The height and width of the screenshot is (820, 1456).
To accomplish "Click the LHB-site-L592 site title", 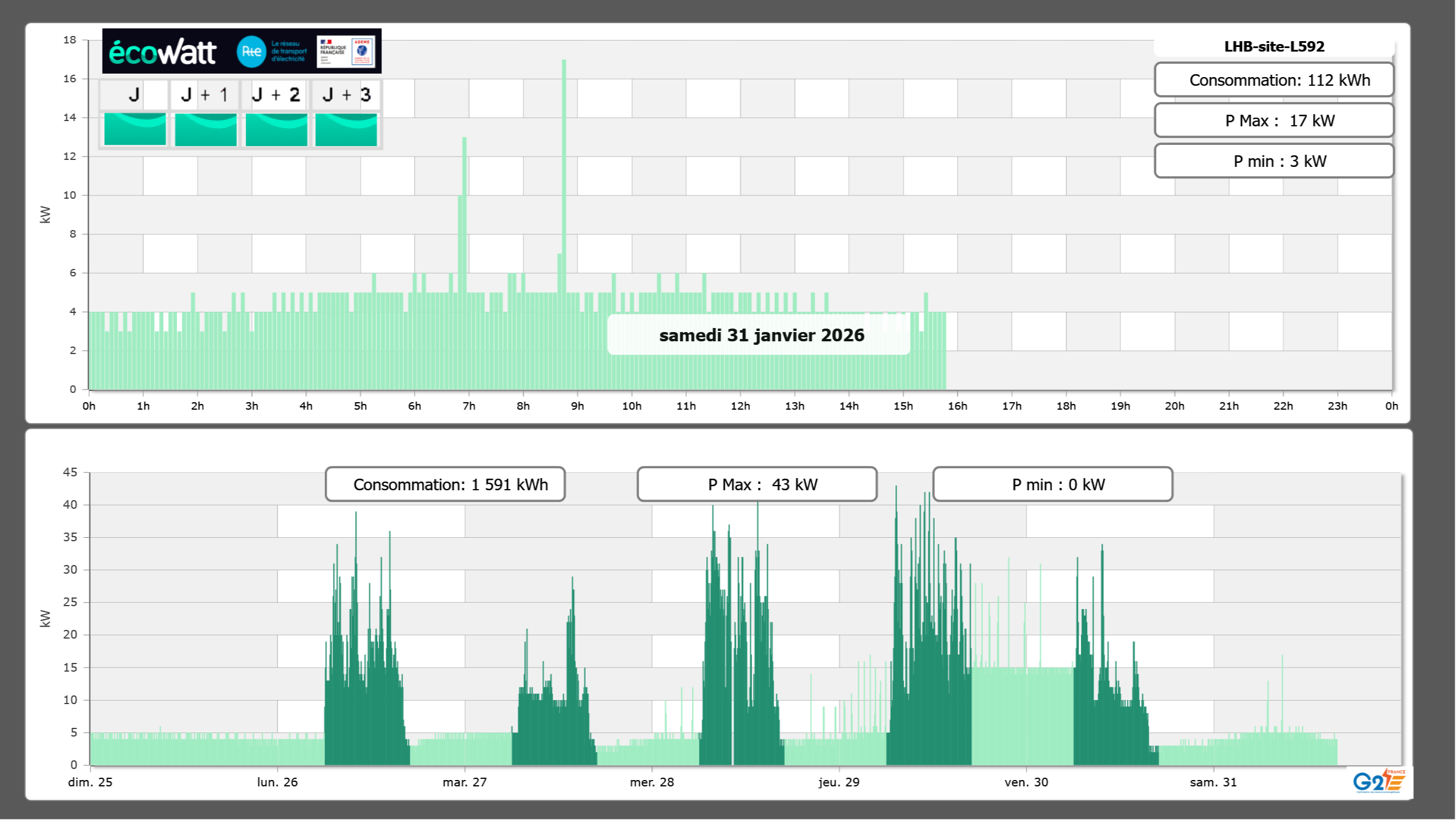I will click(1274, 46).
